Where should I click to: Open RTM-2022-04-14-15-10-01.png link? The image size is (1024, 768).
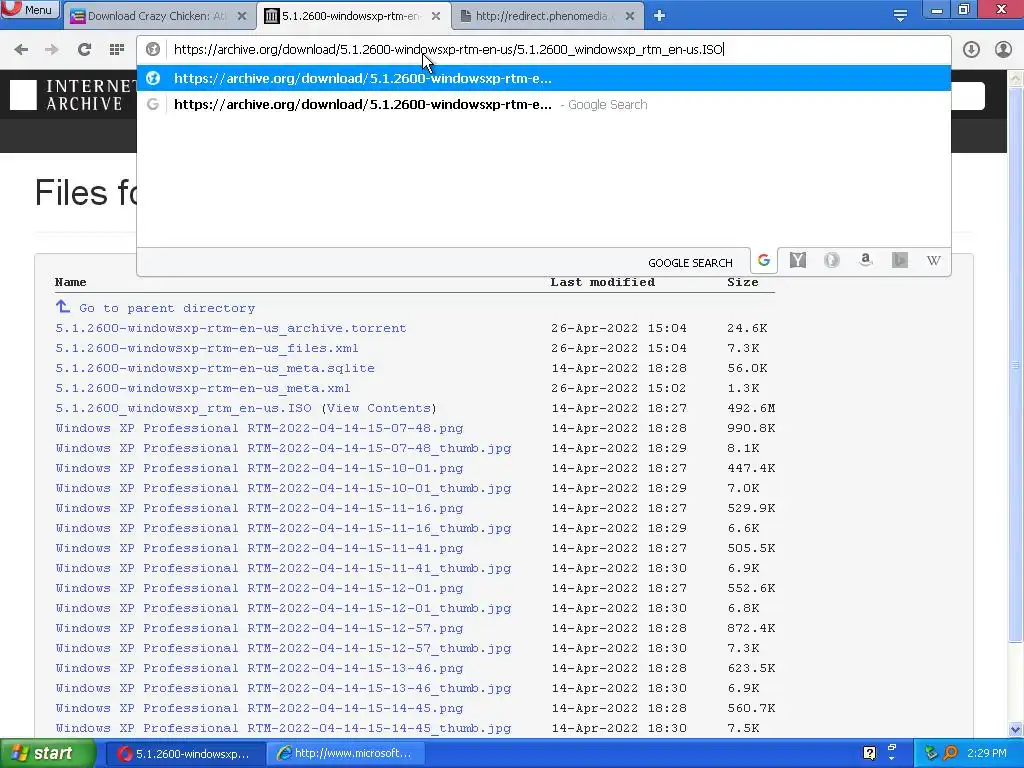pyautogui.click(x=259, y=468)
